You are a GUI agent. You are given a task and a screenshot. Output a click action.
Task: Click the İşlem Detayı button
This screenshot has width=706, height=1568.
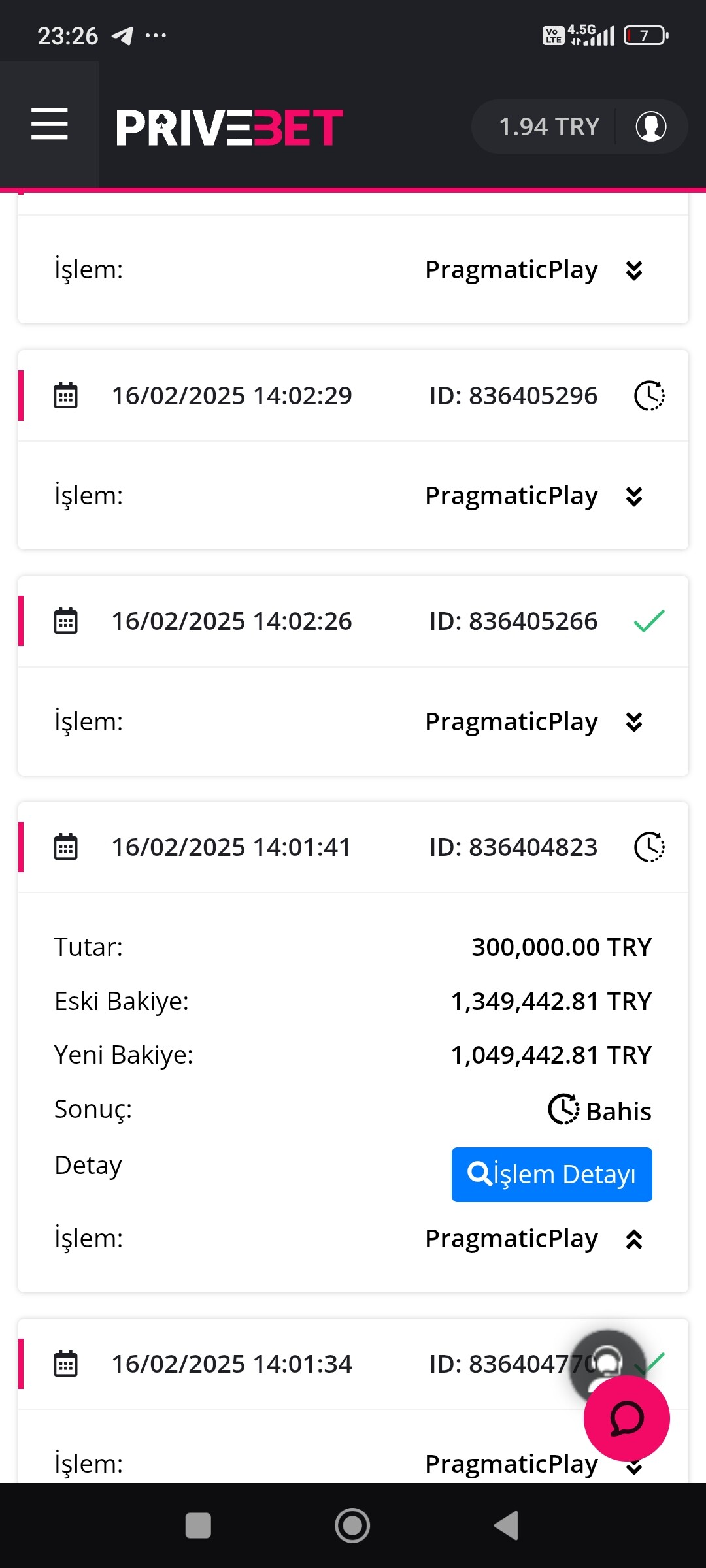[x=552, y=1174]
